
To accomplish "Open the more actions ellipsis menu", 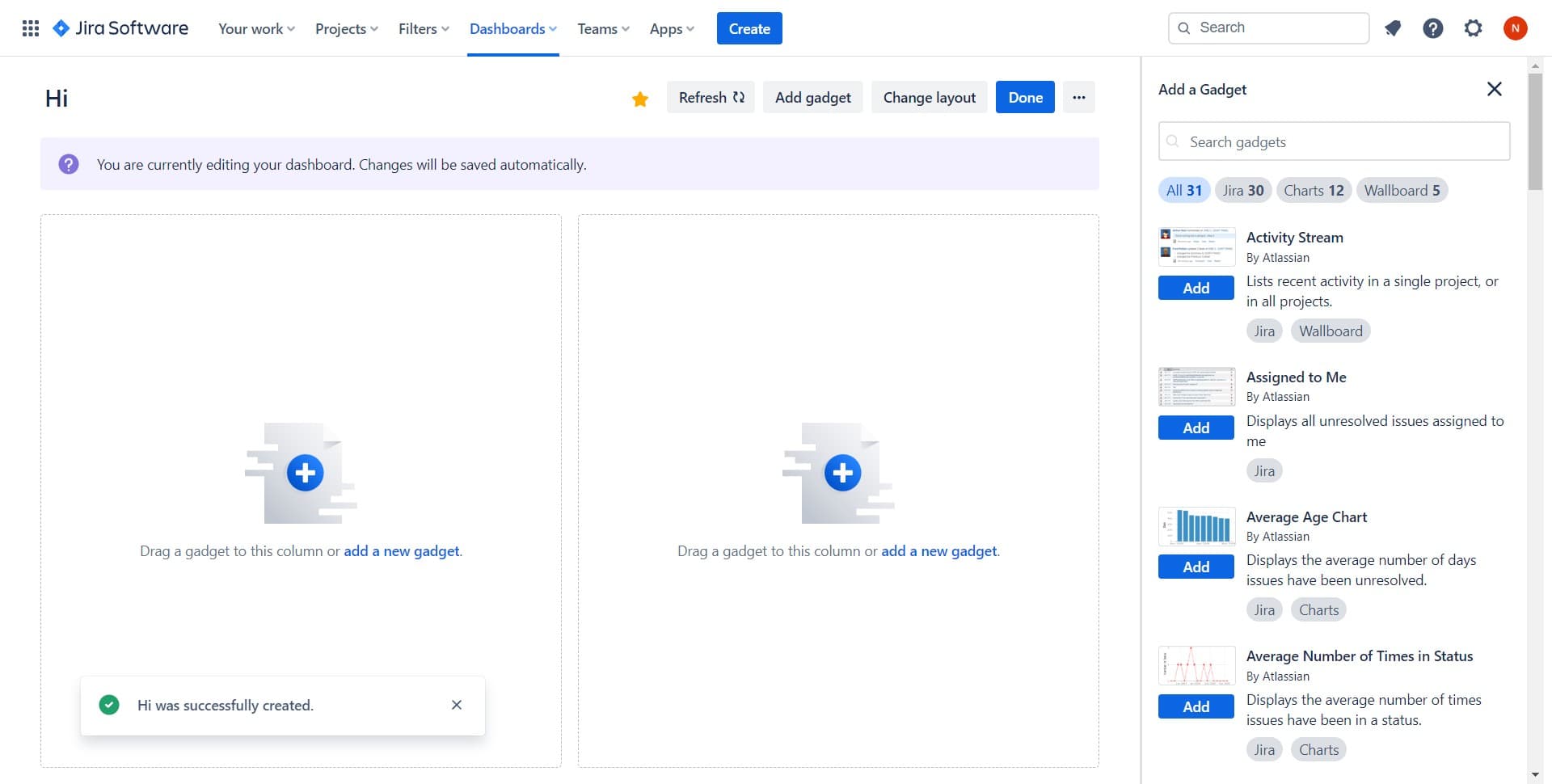I will [1078, 97].
